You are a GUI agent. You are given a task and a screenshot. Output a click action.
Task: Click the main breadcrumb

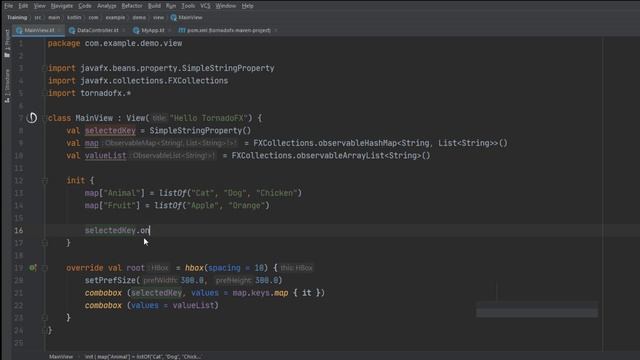pos(54,18)
